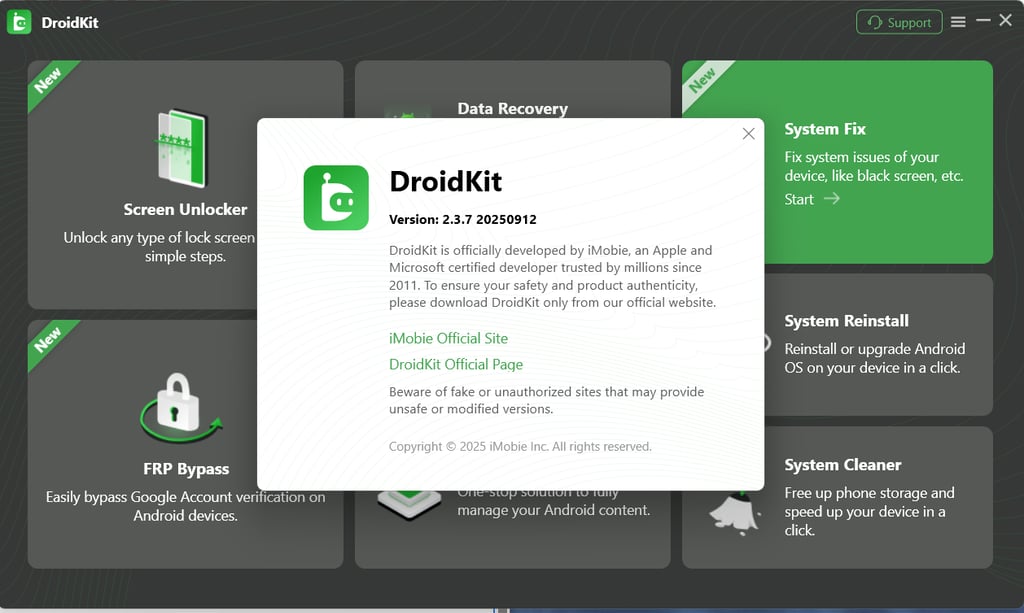
Task: Close the About DroidKit dialog
Action: [748, 134]
